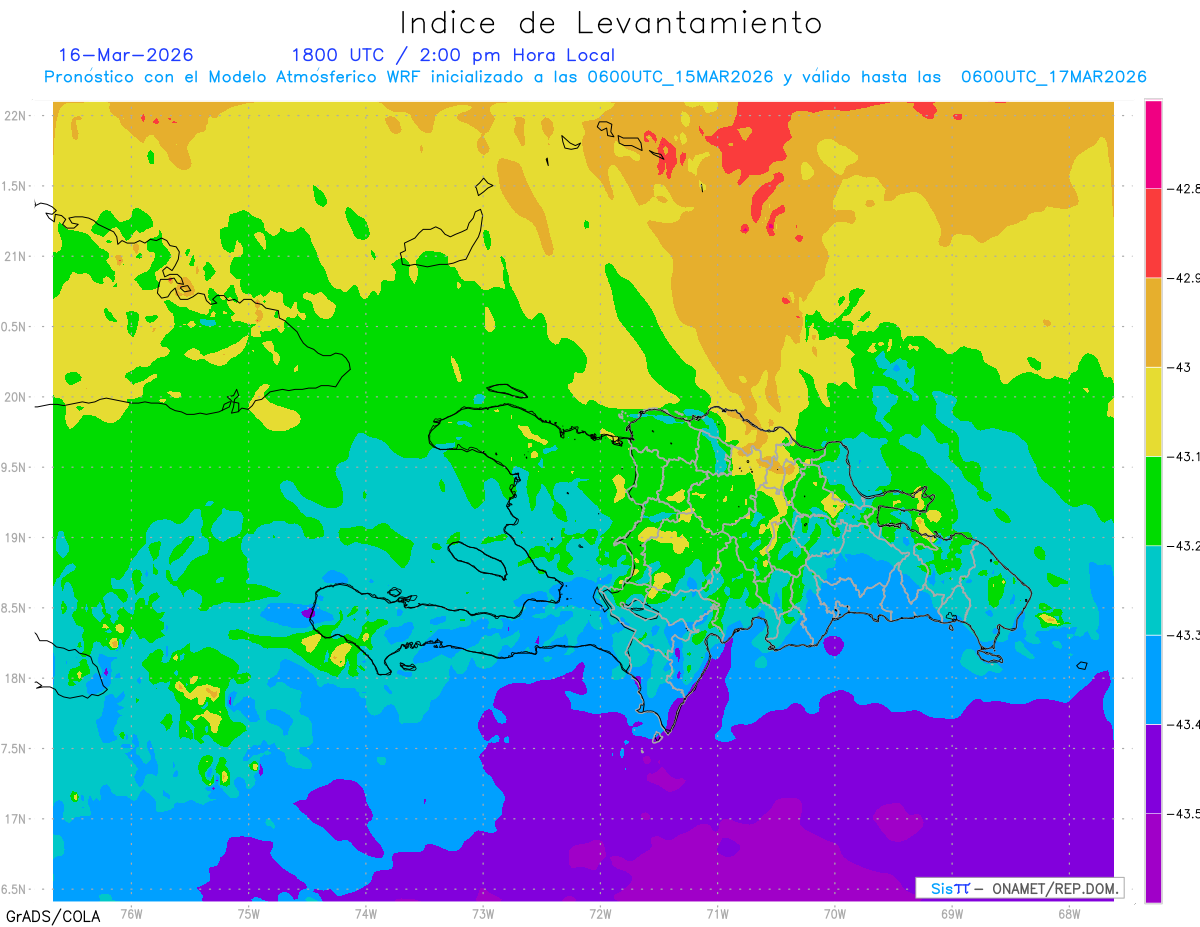Viewport: 1200px width, 927px height.
Task: Click the '-43.5' colorbar value
Action: coord(1183,813)
